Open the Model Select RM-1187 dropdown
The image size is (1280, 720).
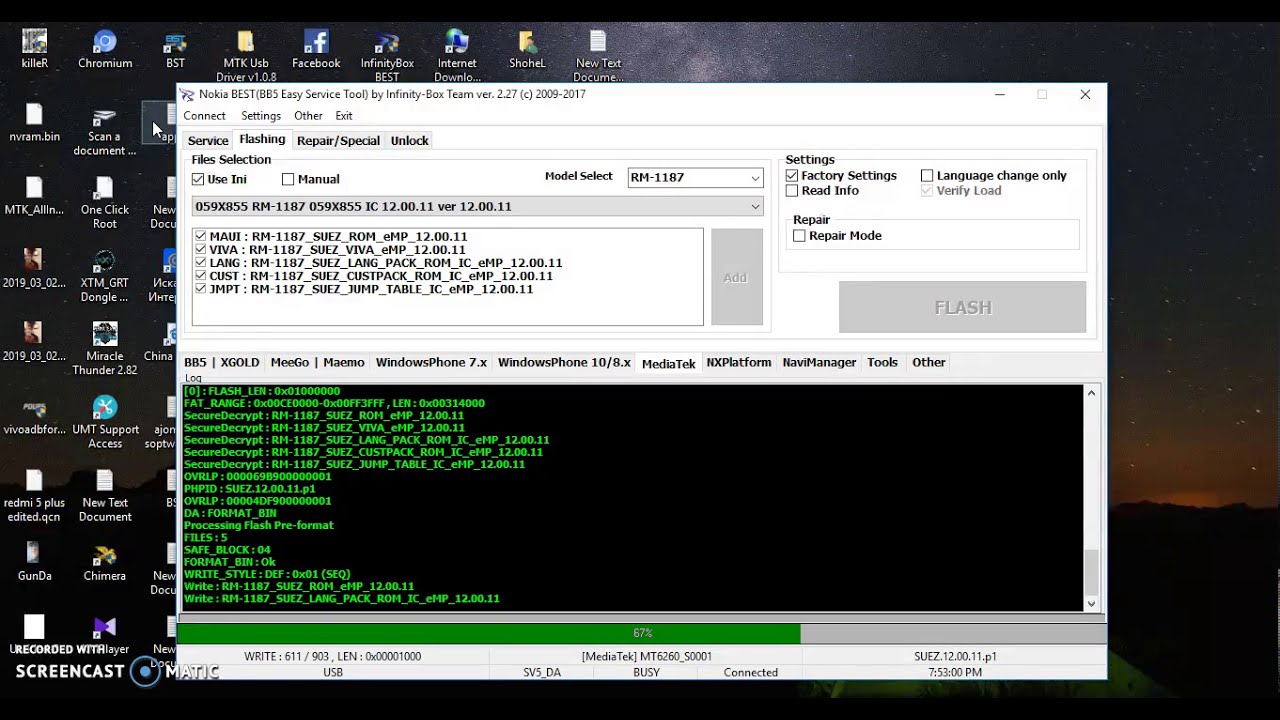[695, 177]
